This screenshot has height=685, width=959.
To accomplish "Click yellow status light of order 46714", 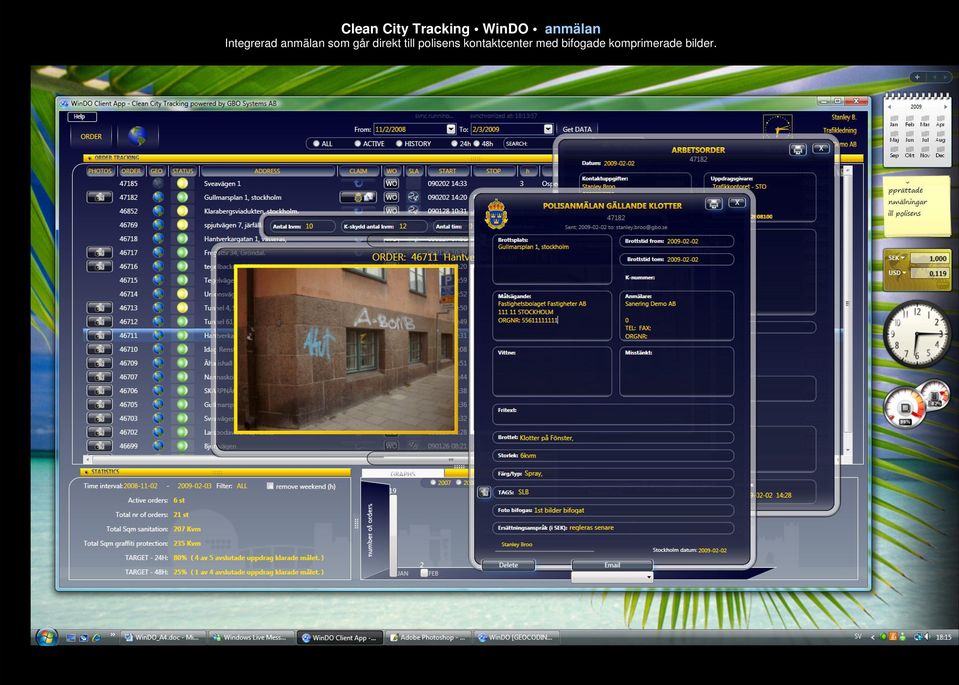I will pos(182,294).
